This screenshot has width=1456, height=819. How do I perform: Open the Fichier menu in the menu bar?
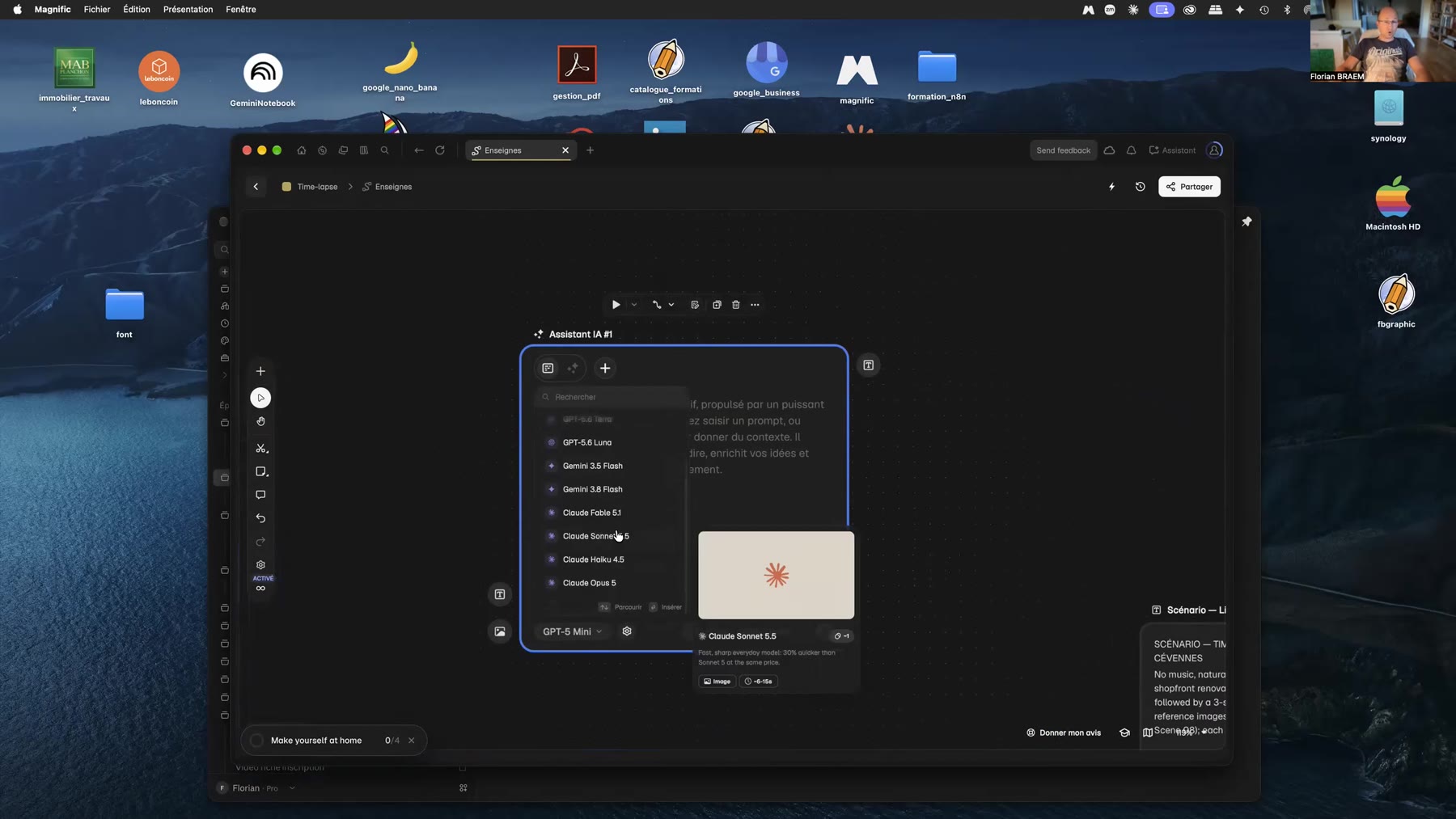click(97, 10)
